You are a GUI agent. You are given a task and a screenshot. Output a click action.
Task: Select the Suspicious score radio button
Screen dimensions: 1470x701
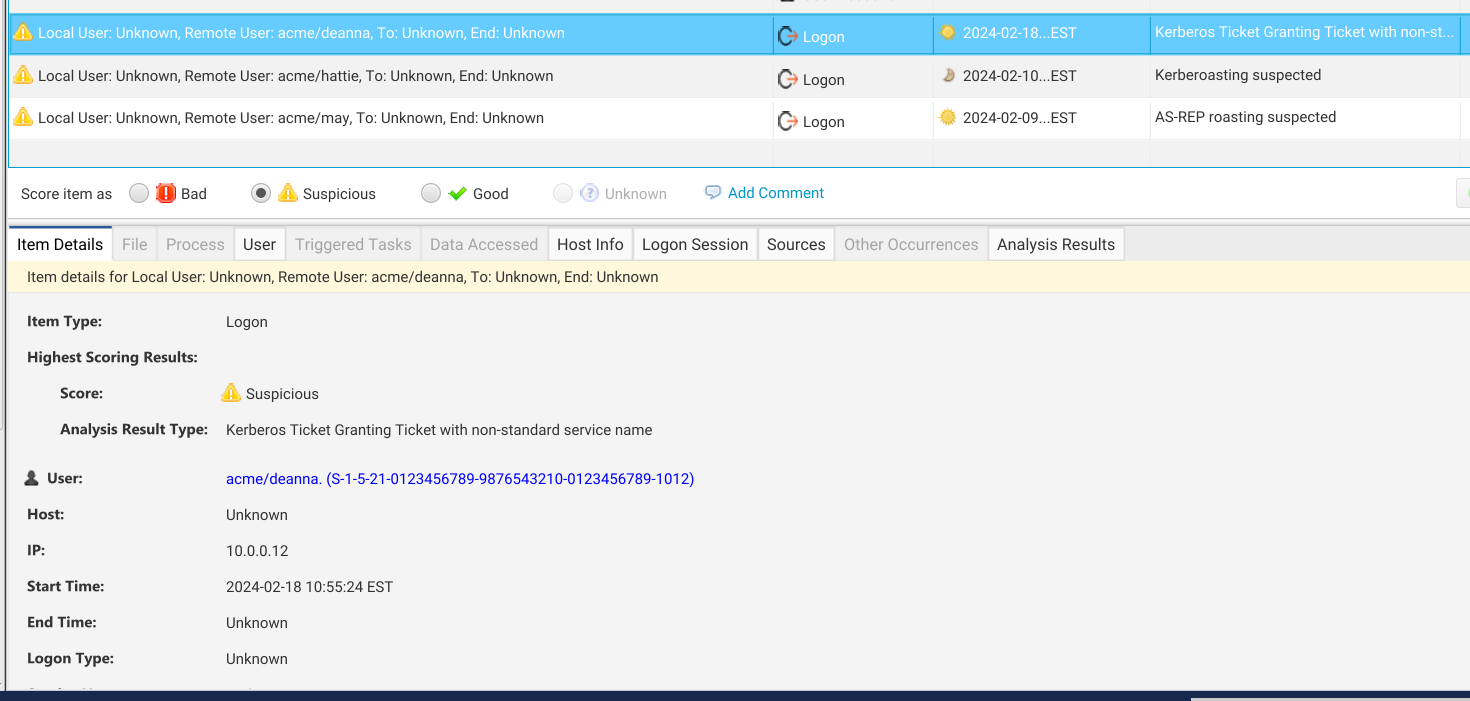261,193
